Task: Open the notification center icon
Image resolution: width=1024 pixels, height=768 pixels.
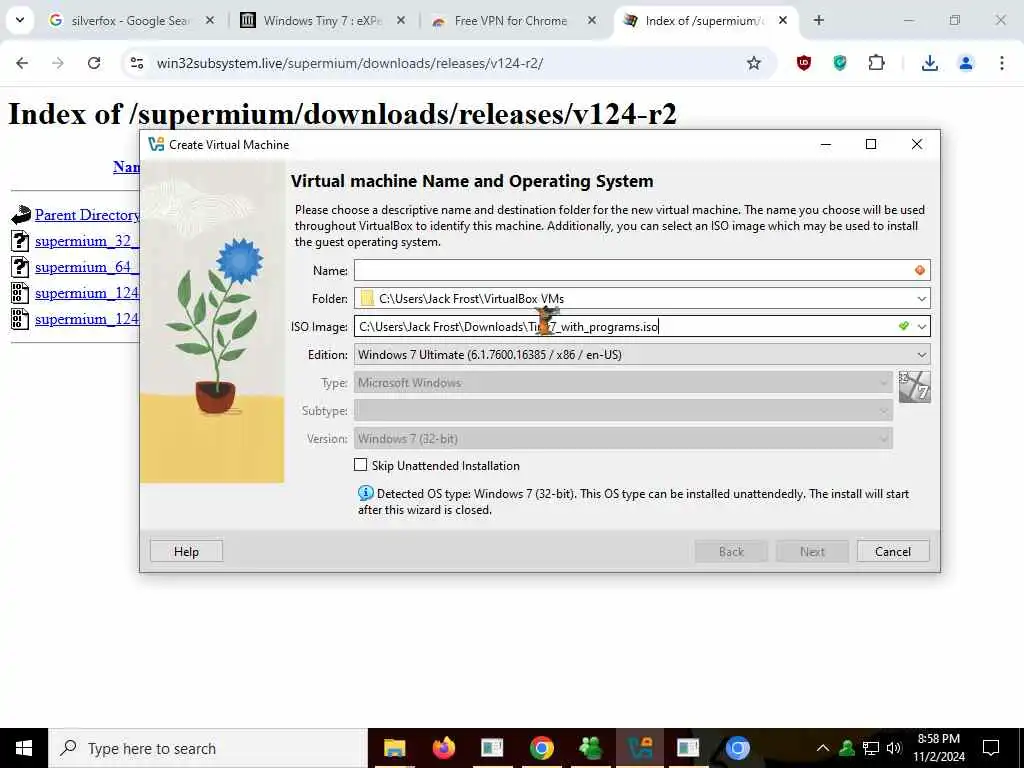Action: point(991,748)
